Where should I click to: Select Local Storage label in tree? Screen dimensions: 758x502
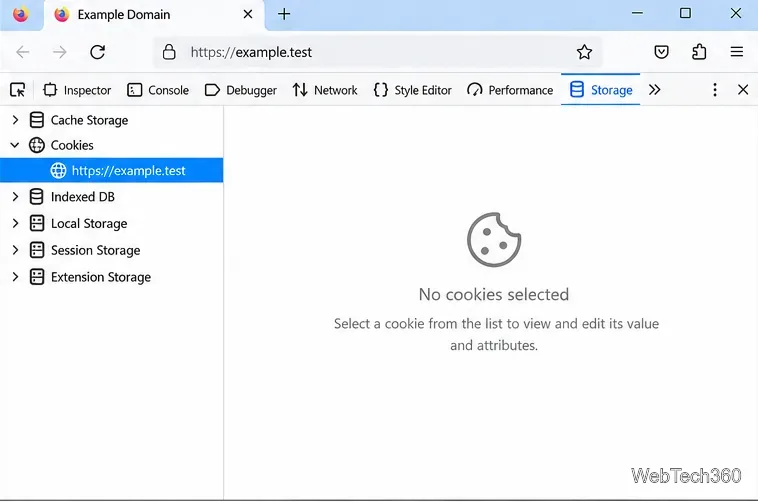click(89, 223)
